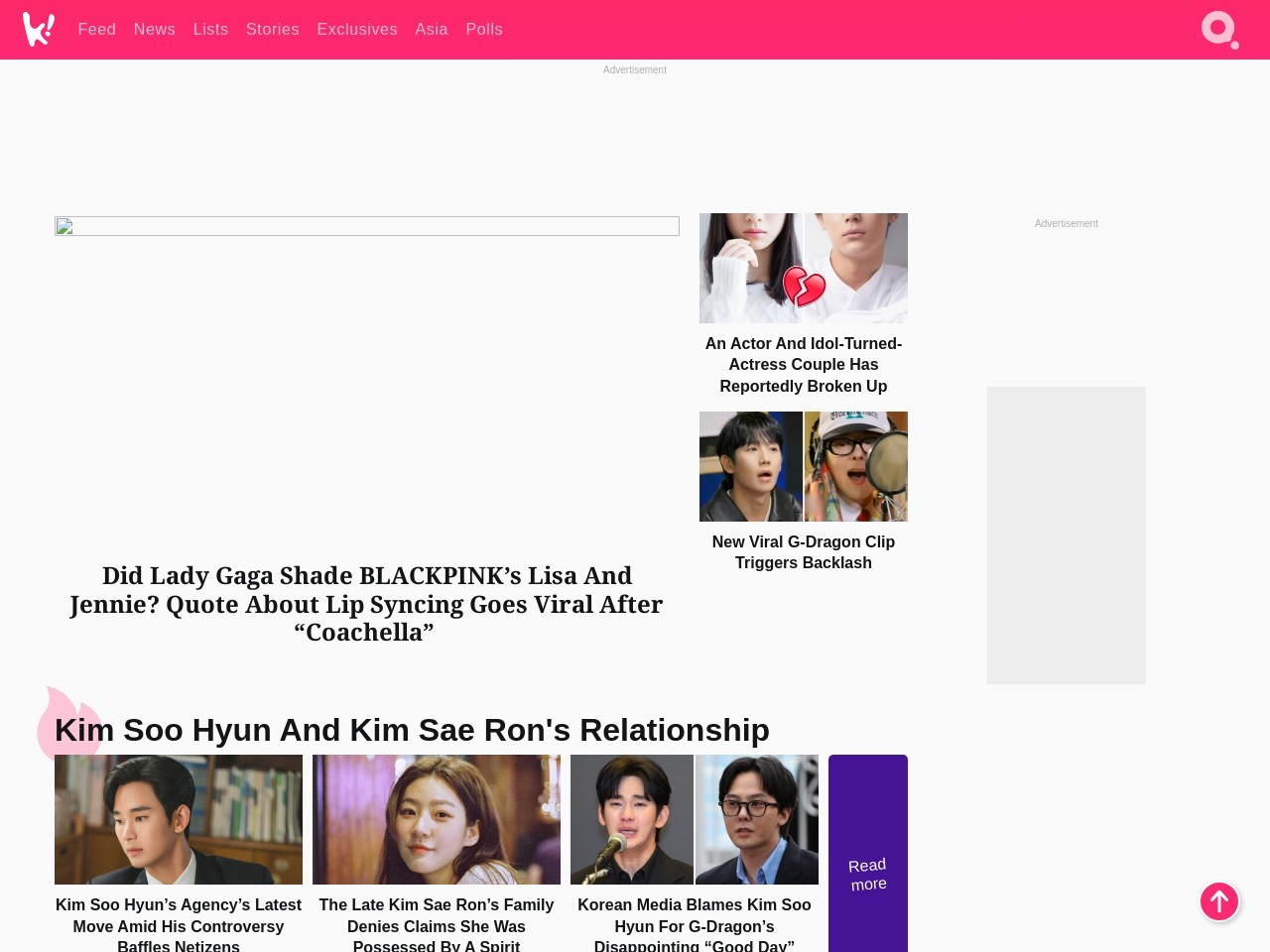
Task: Open the G-Dragon clip thumbnail image
Action: [804, 466]
